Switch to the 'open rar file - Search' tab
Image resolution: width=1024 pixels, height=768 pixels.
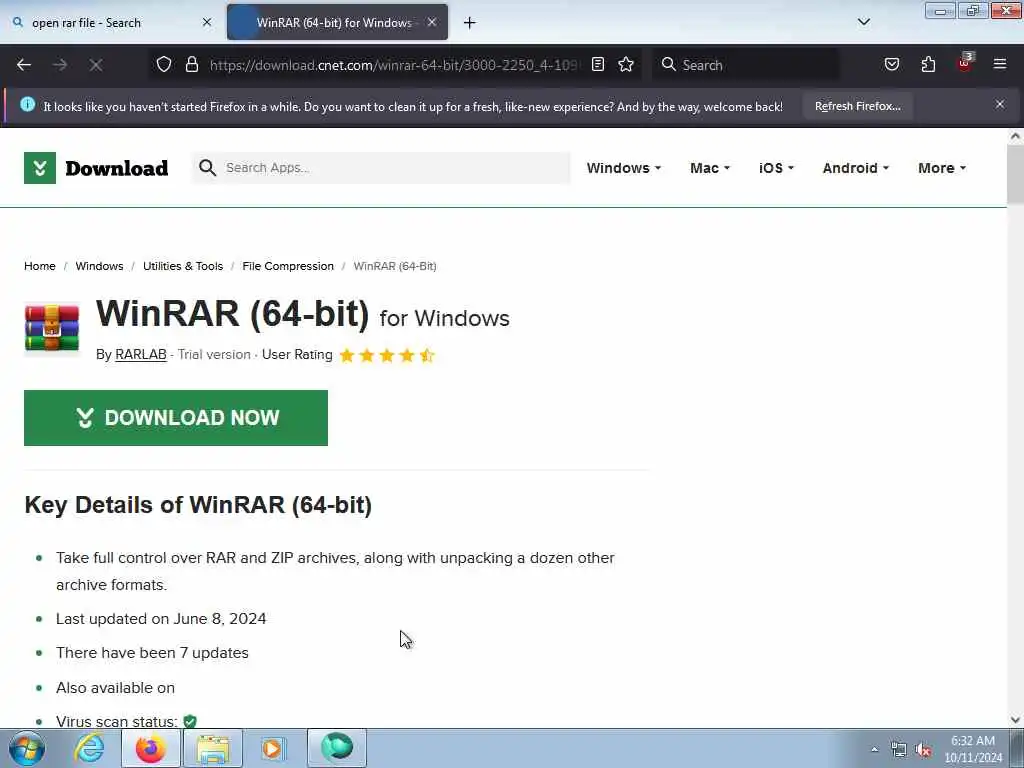tap(112, 22)
